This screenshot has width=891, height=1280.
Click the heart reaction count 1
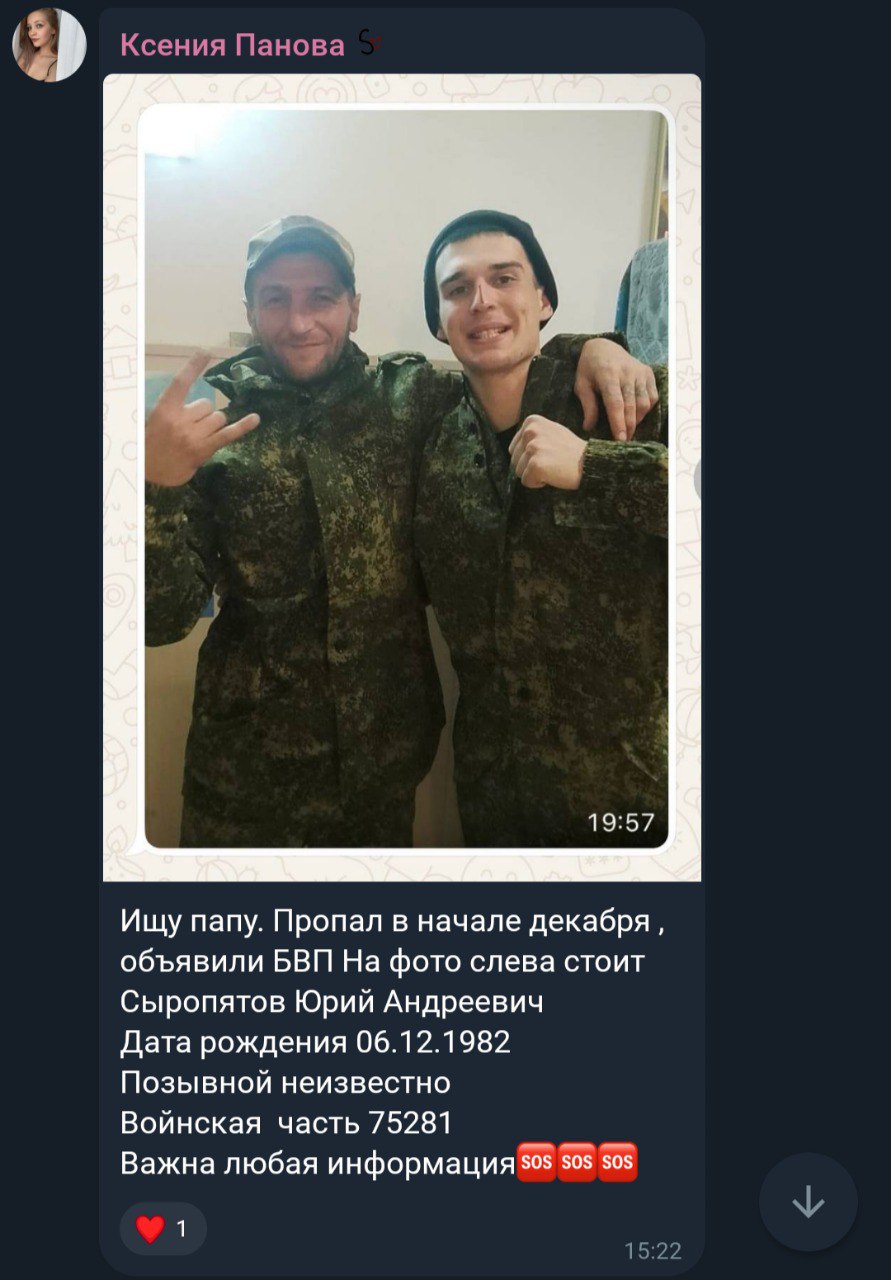[181, 1229]
